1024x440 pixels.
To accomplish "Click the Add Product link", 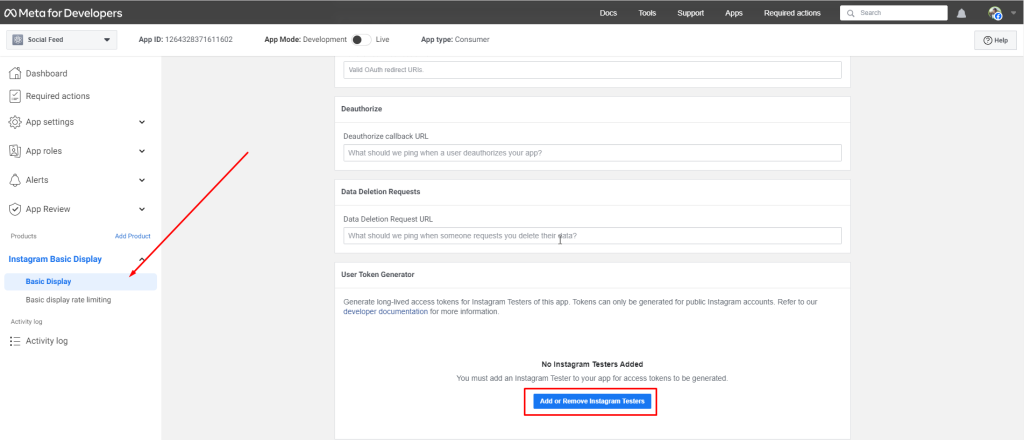I will pos(133,236).
